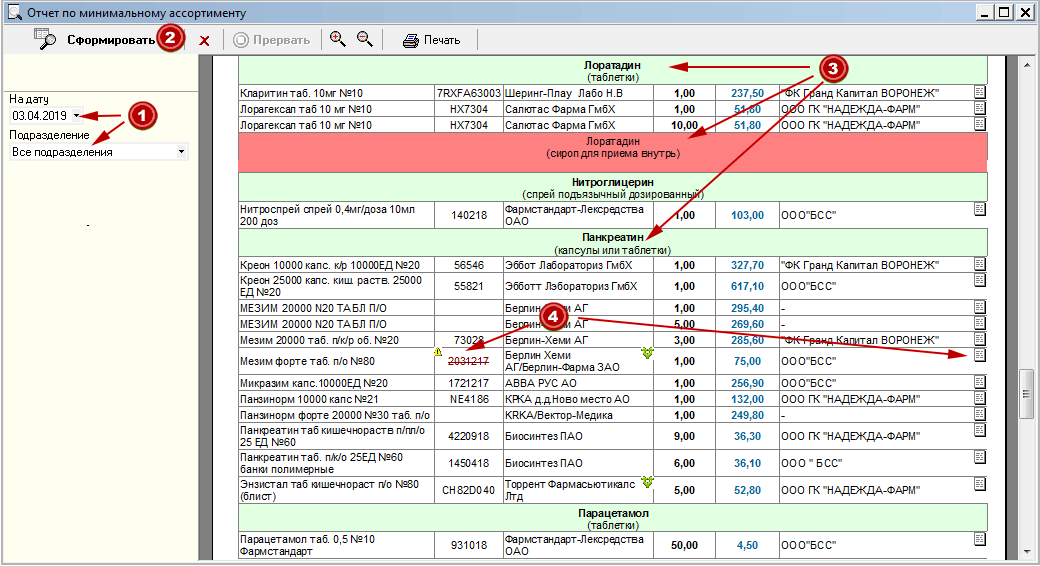Open the На дату date dropdown arrow
This screenshot has height=566, width=1040.
tap(76, 115)
